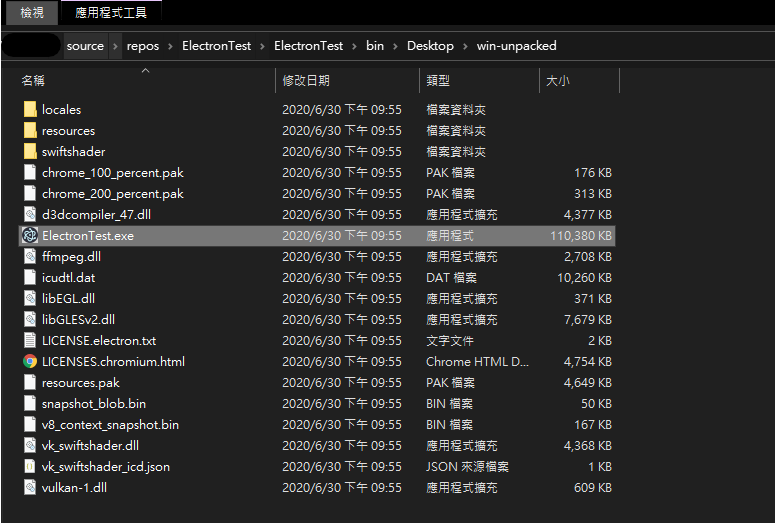This screenshot has width=775, height=523.
Task: Select the LICENSE.electron.txt text file icon
Action: (x=30, y=341)
